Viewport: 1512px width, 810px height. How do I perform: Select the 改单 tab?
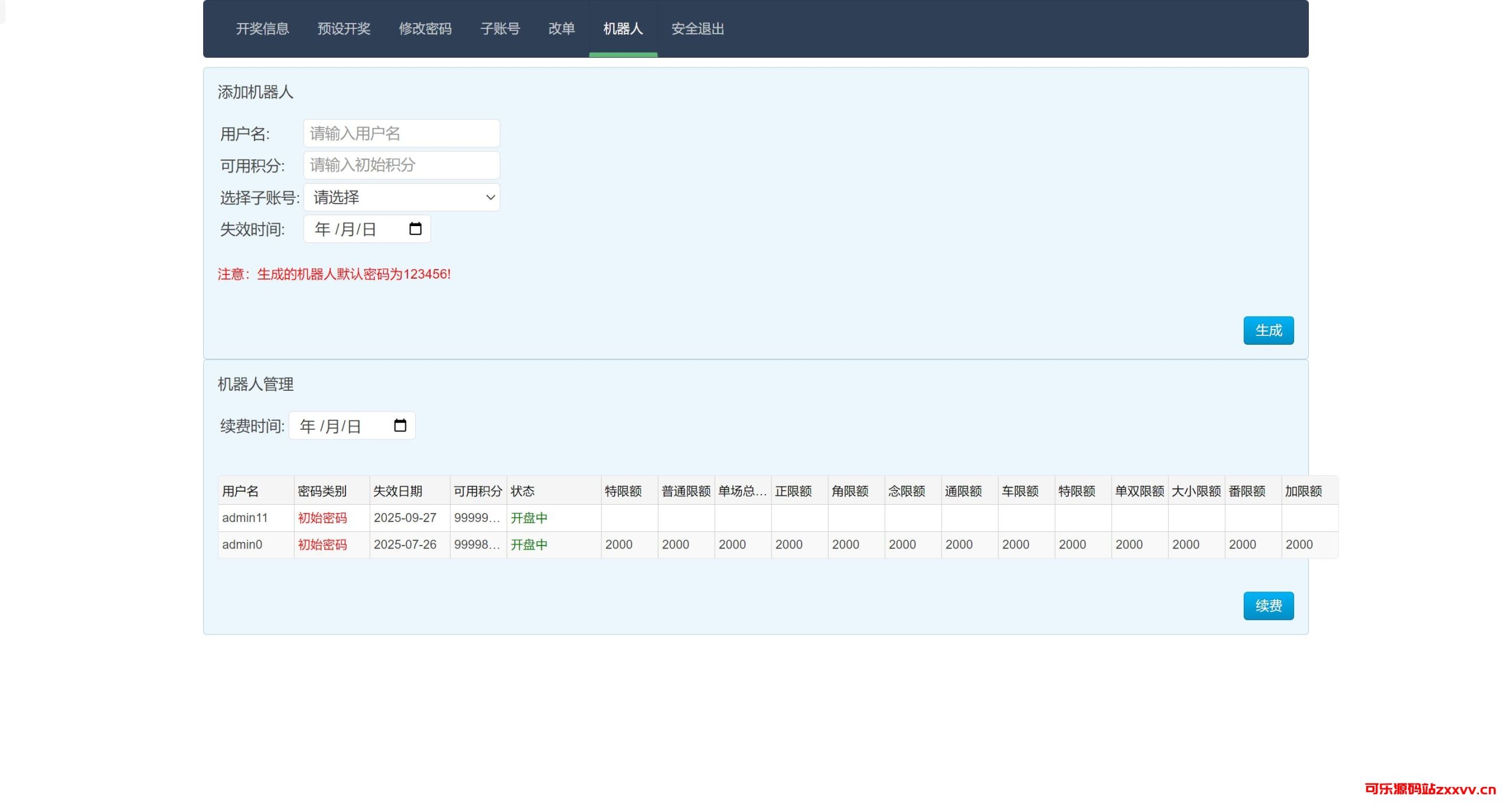coord(562,28)
